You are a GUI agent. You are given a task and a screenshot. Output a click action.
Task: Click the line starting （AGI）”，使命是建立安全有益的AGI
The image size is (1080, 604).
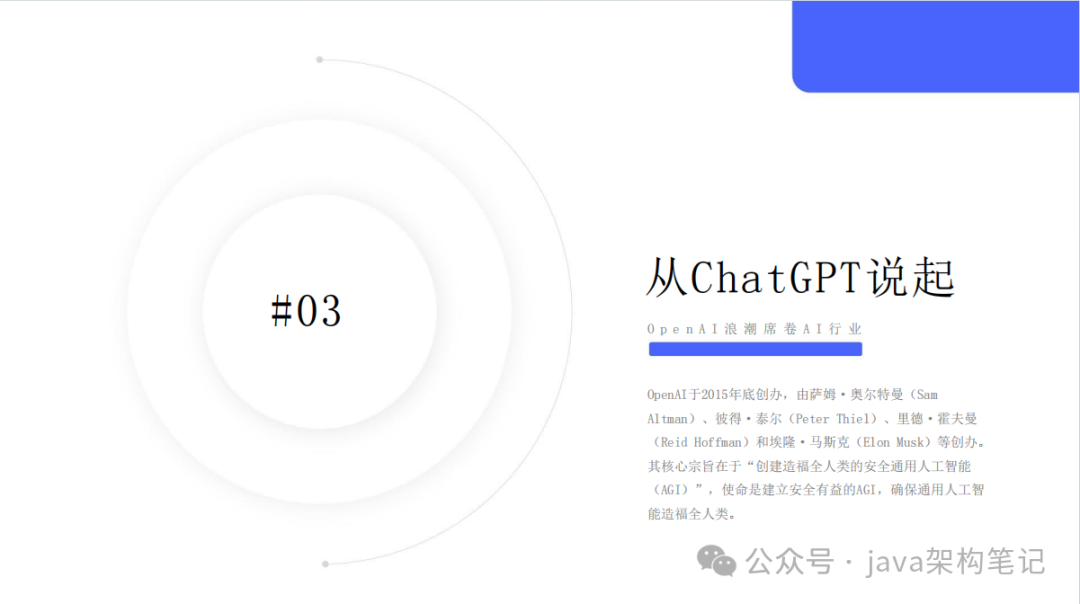[x=816, y=490]
